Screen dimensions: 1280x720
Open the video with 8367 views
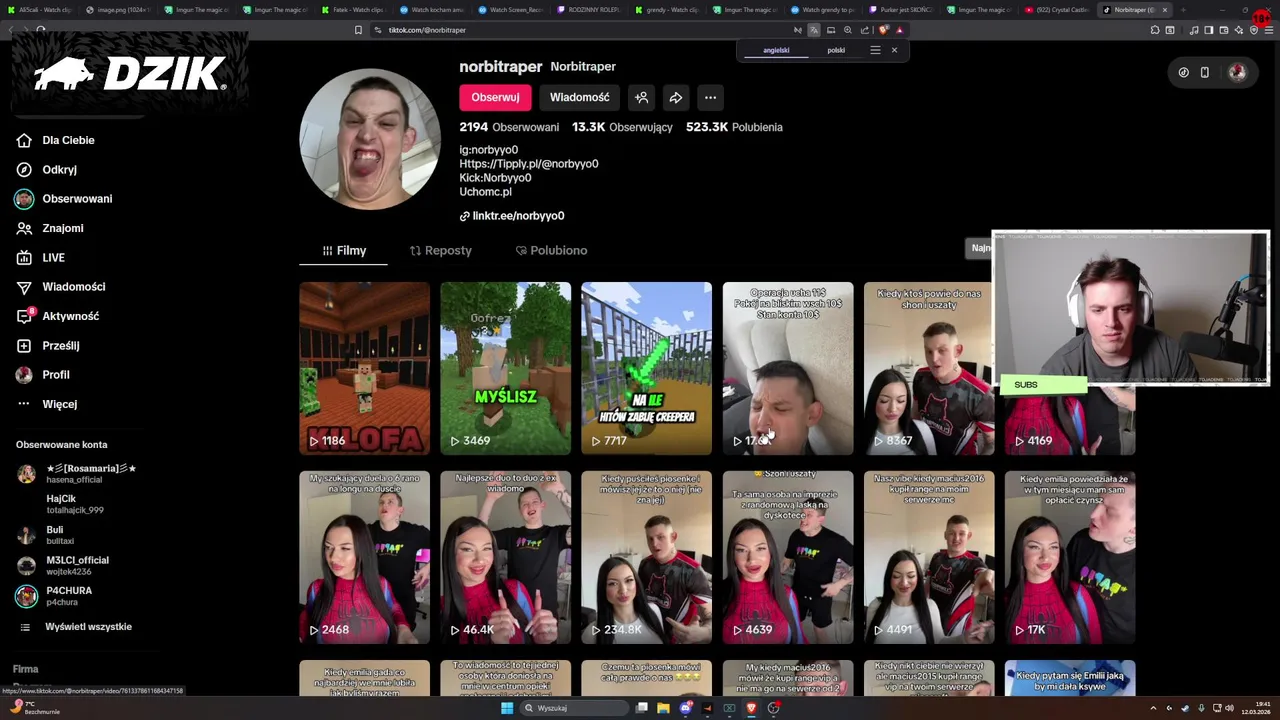pyautogui.click(x=929, y=368)
